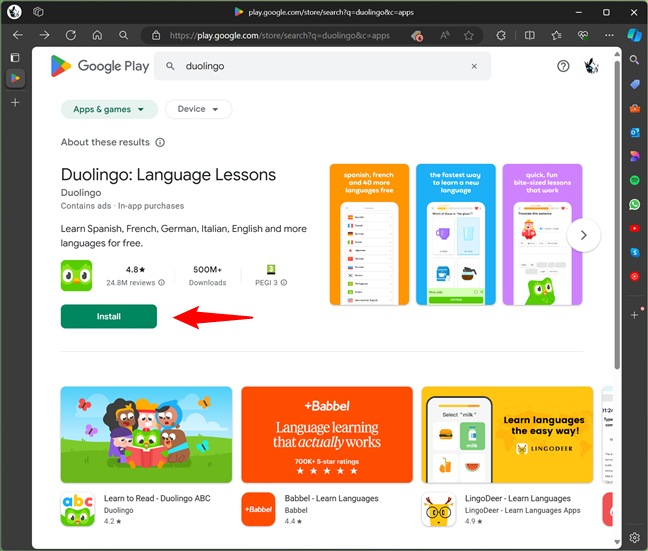Open YouTube in the sidebar
Viewport: 648px width, 551px height.
click(635, 228)
